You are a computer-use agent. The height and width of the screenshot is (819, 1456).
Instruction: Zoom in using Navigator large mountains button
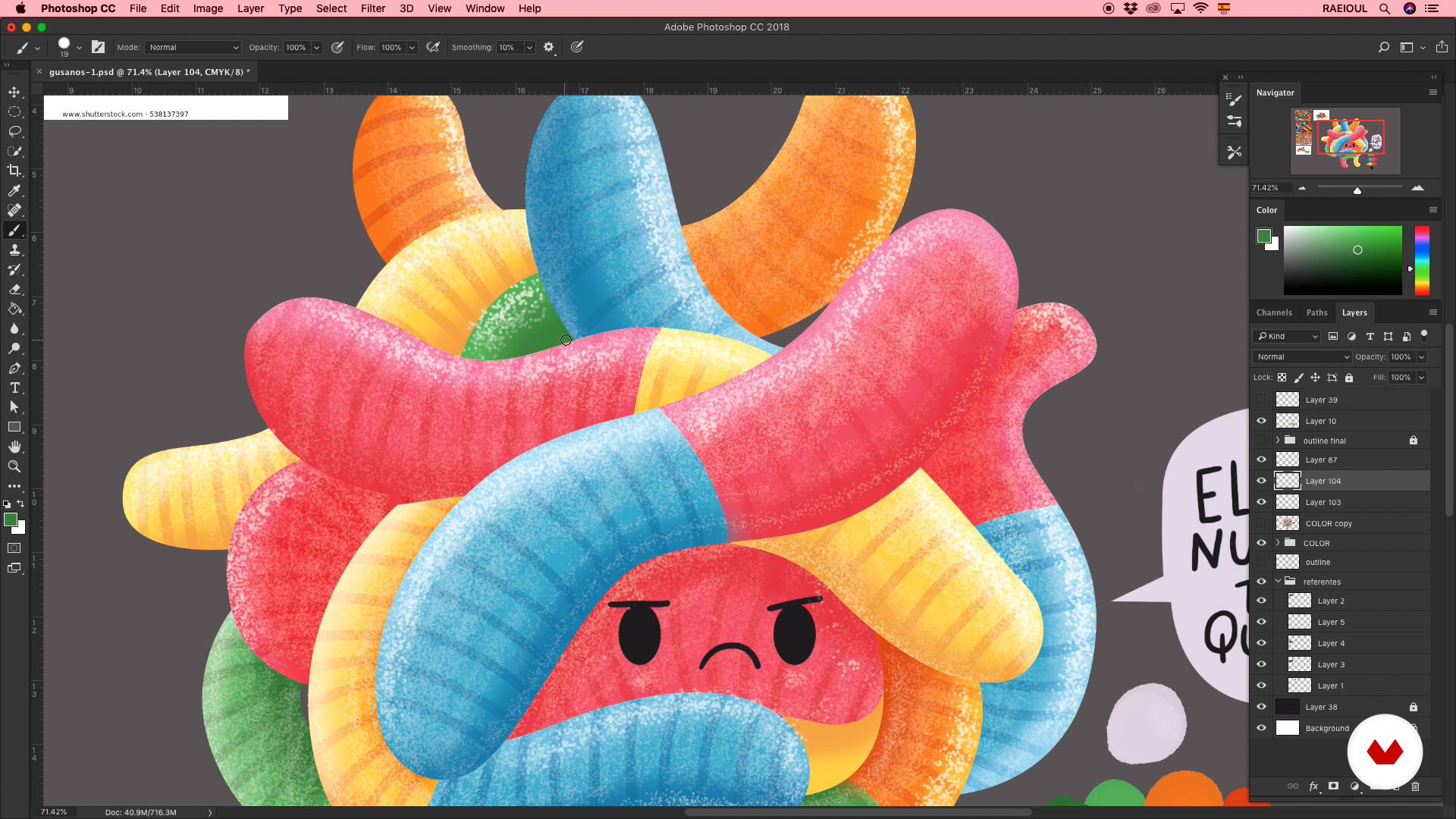[x=1417, y=187]
